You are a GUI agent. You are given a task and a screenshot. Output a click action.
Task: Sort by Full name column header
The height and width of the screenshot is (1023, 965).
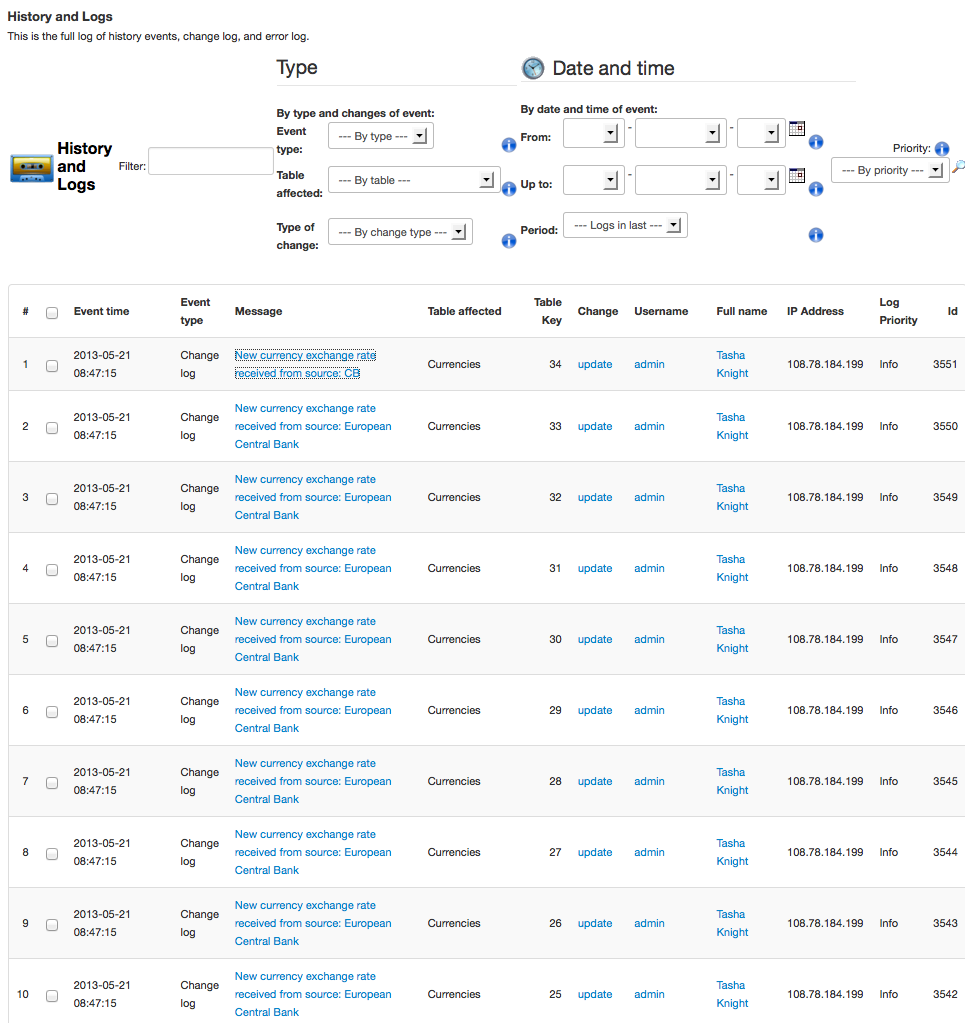(742, 311)
